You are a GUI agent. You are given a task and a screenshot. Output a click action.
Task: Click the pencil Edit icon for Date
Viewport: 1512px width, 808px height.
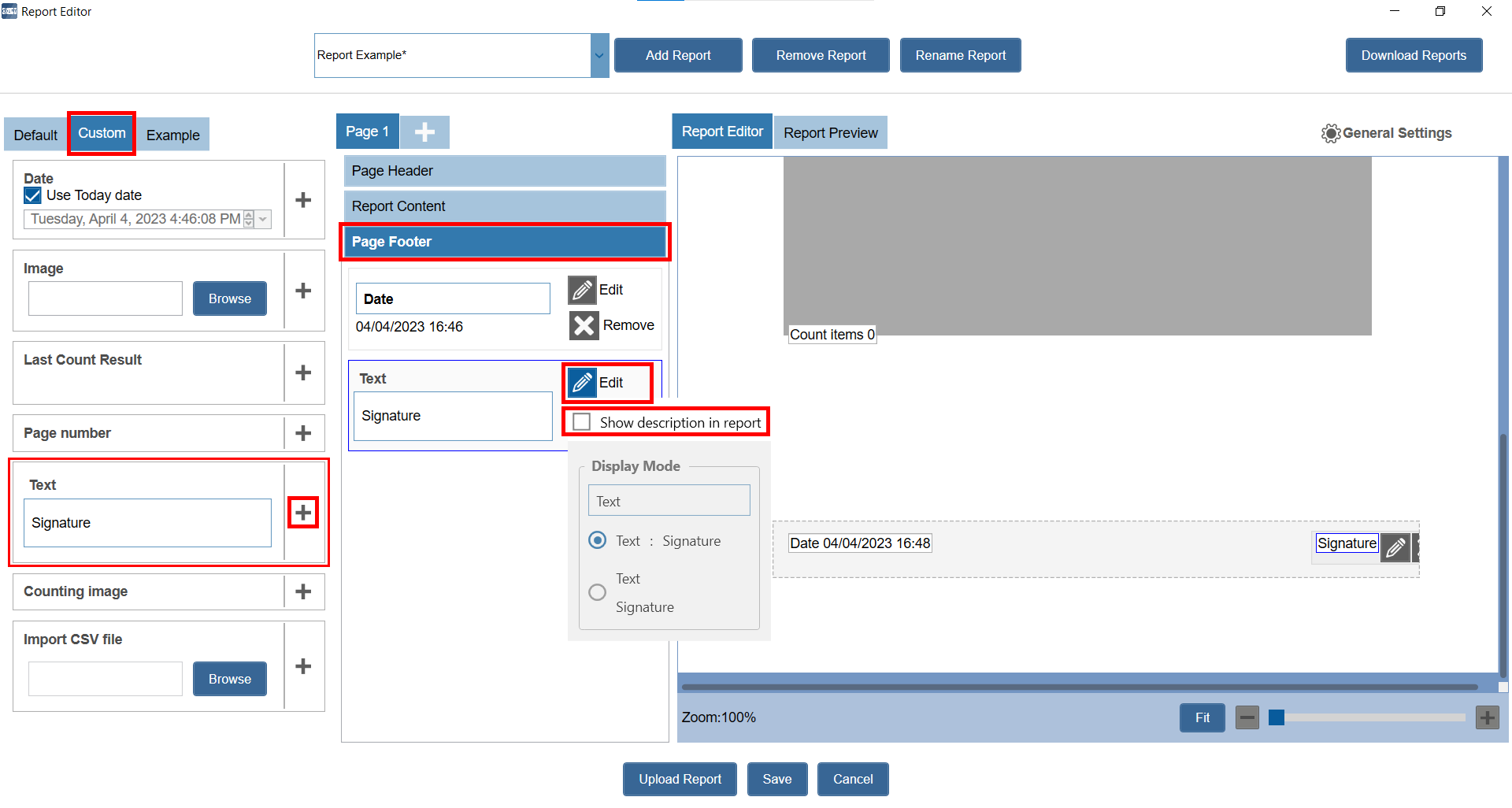click(x=582, y=290)
